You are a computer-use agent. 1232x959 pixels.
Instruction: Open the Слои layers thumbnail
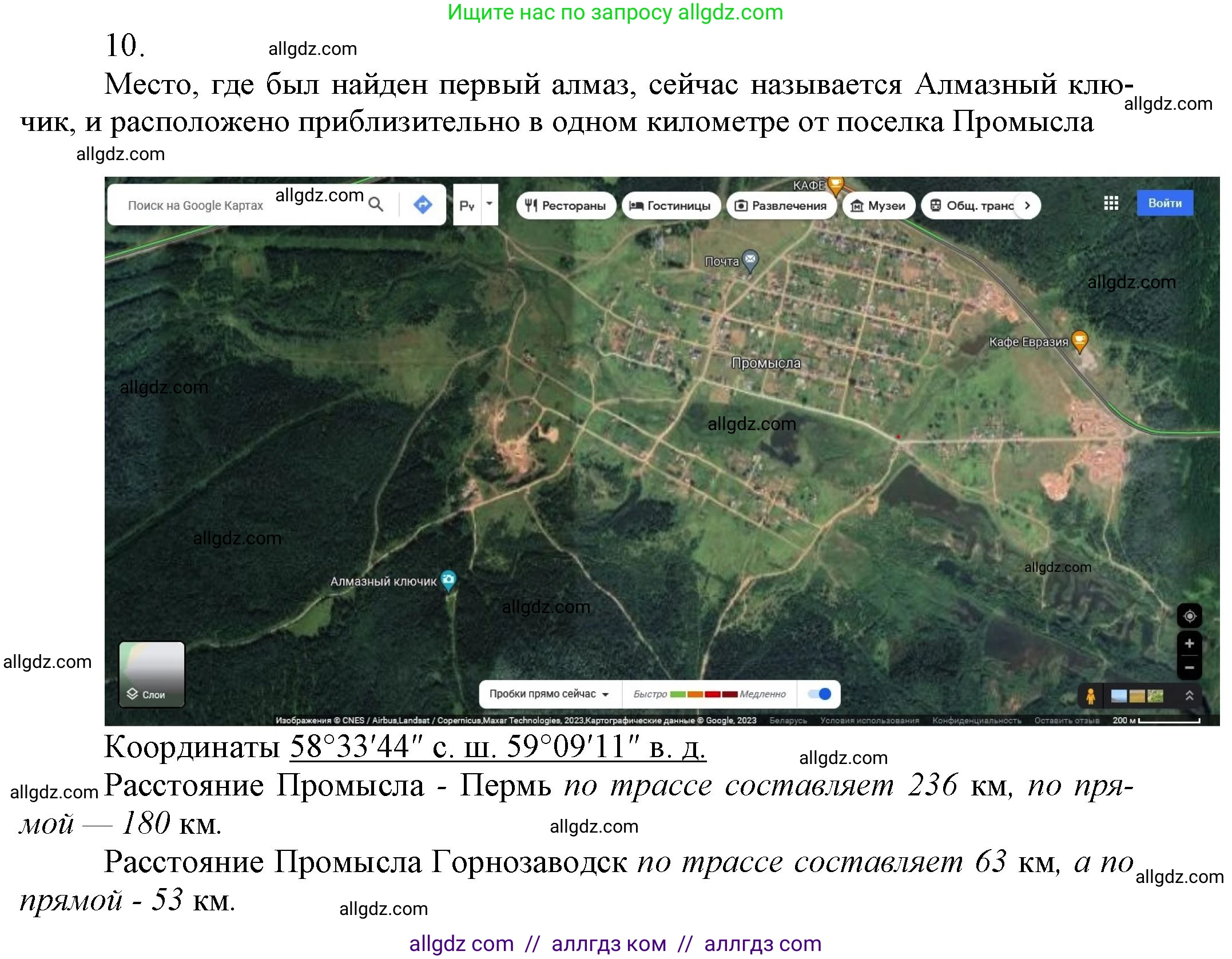pos(152,674)
